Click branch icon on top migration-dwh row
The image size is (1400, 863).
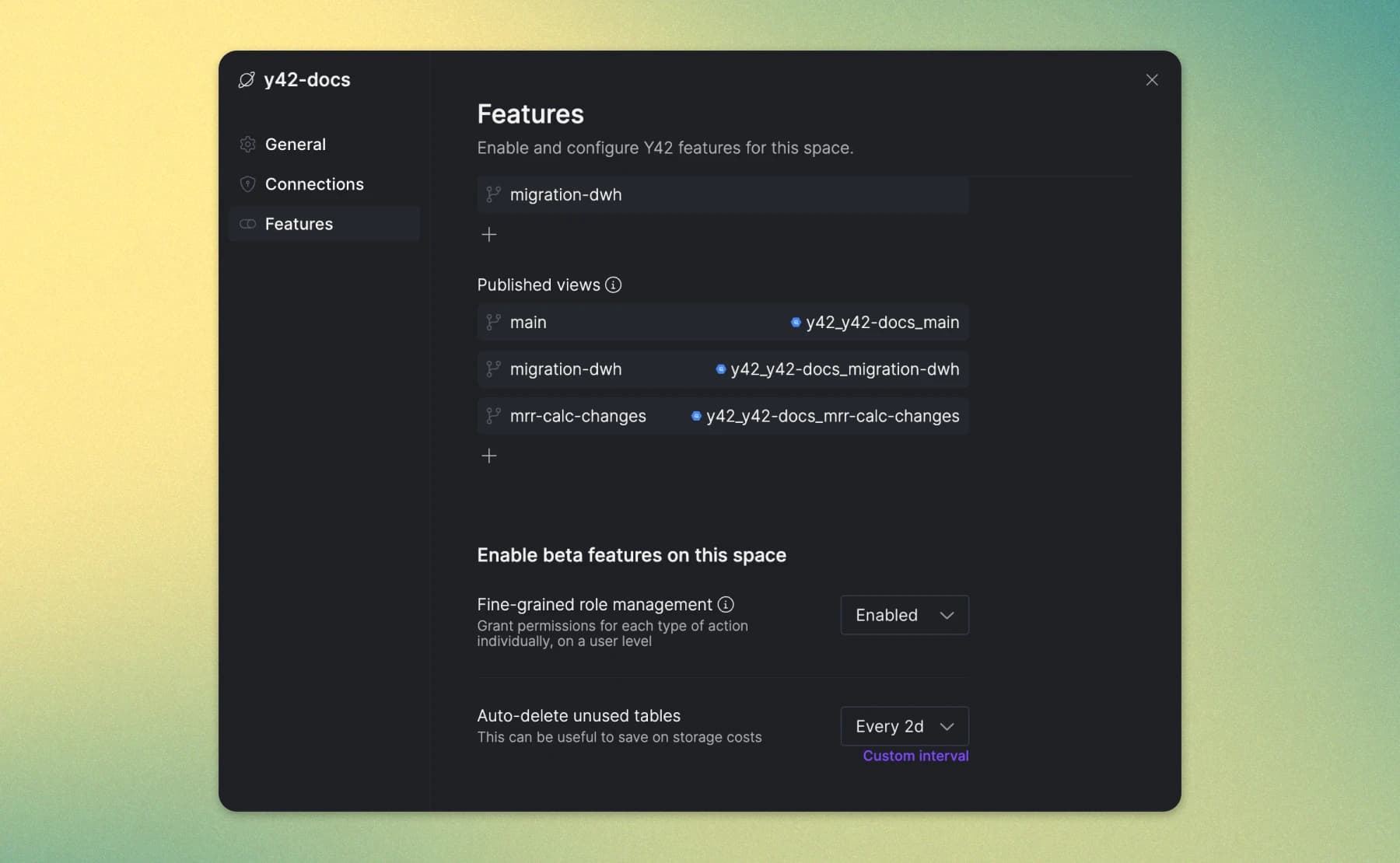pyautogui.click(x=493, y=194)
